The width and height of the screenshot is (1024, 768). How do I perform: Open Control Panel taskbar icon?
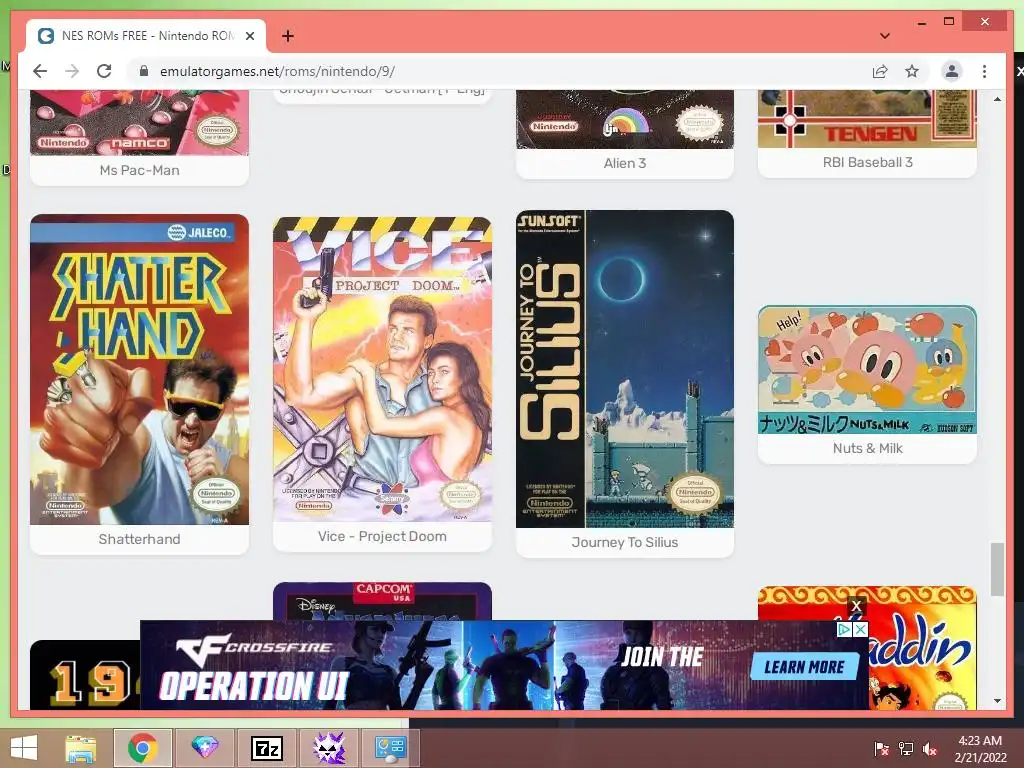391,748
